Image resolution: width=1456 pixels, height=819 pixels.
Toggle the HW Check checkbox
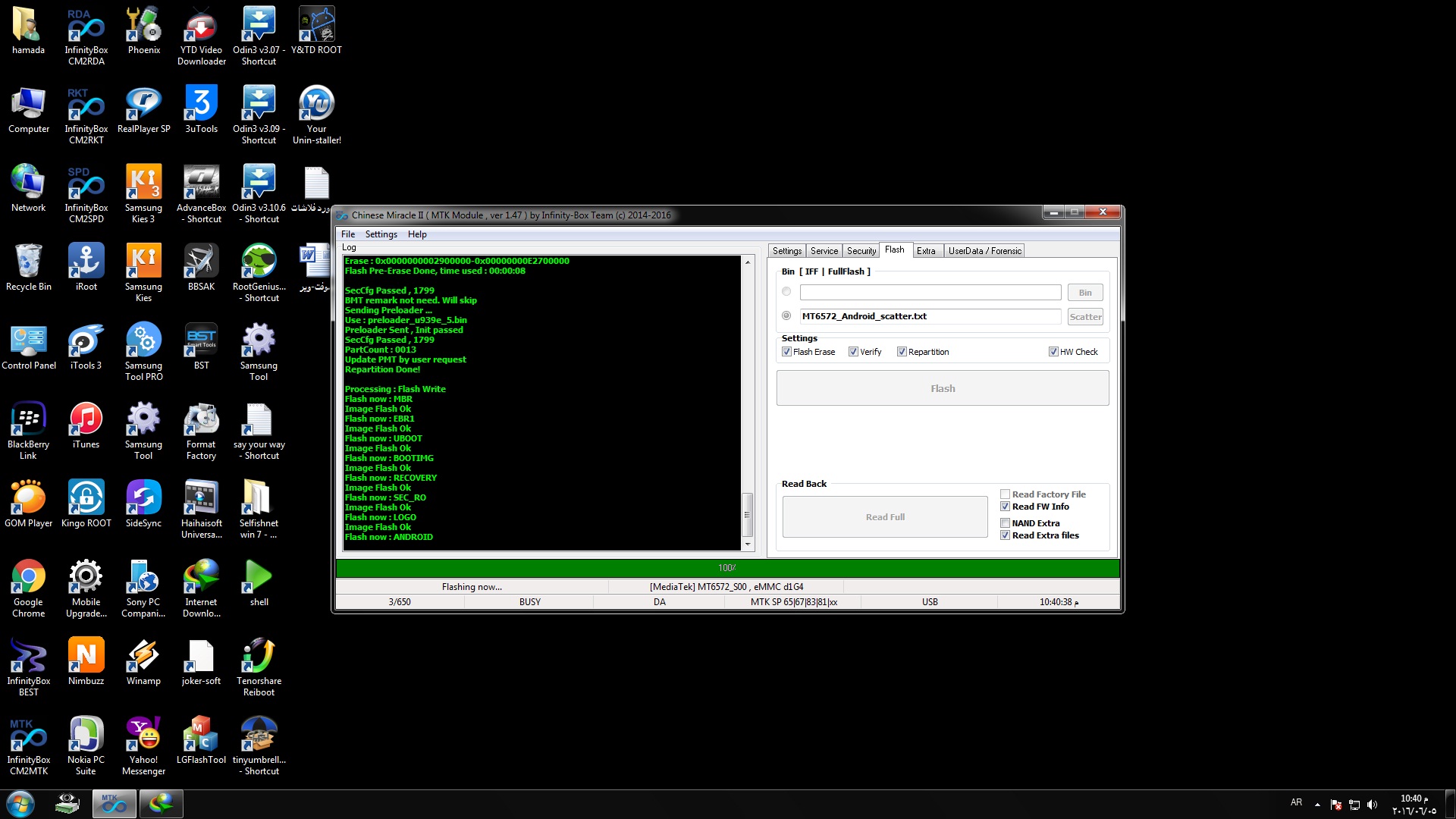(x=1054, y=352)
